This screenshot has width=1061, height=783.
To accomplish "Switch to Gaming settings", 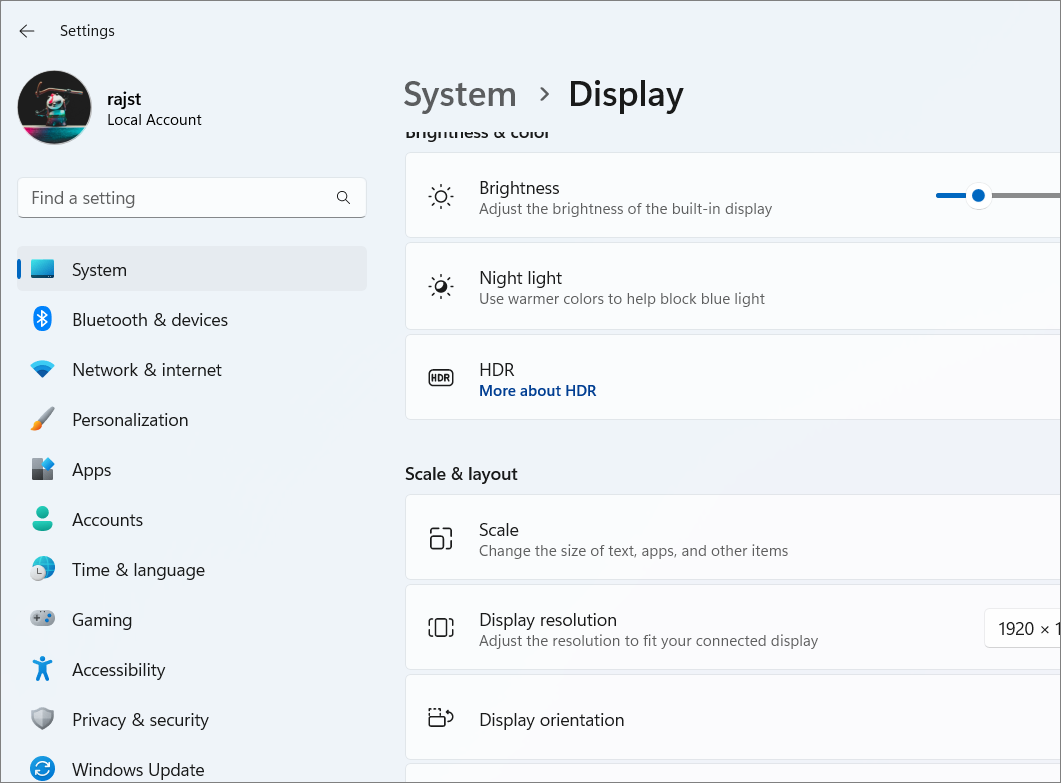I will [102, 619].
